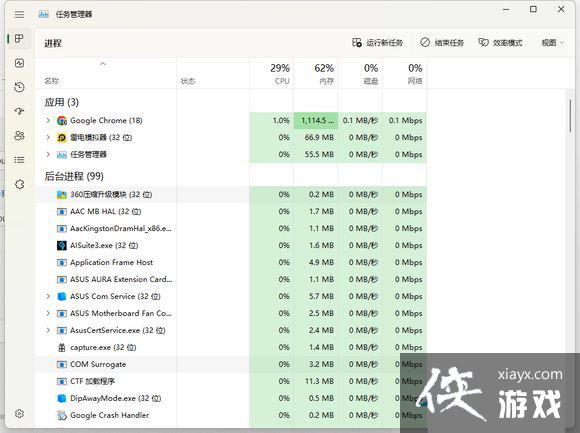
Task: Switch to the Processes tab icon in sidebar
Action: [x=19, y=39]
